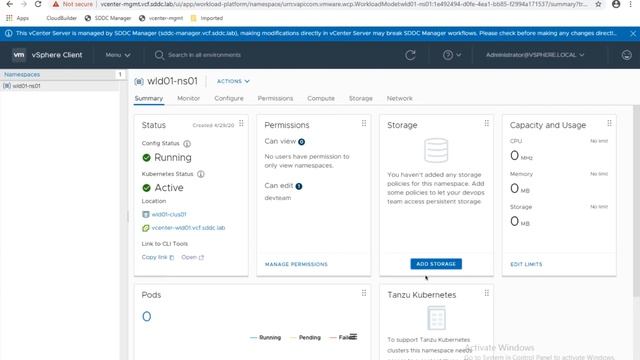640x360 pixels.
Task: Click the browser back arrow
Action: coord(9,4)
